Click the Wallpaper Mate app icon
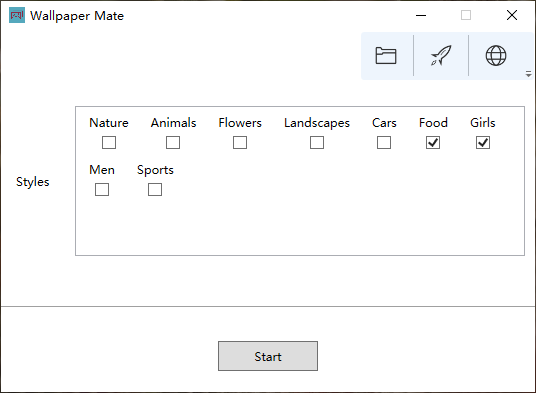The image size is (536, 393). (x=17, y=15)
